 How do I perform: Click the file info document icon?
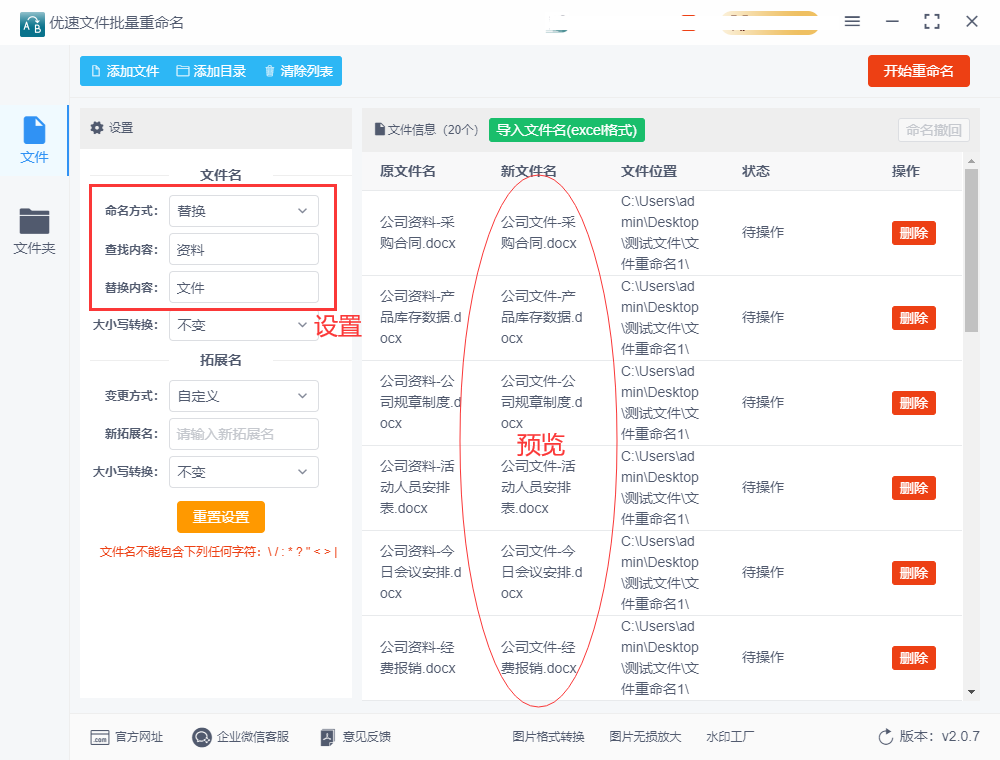[379, 129]
